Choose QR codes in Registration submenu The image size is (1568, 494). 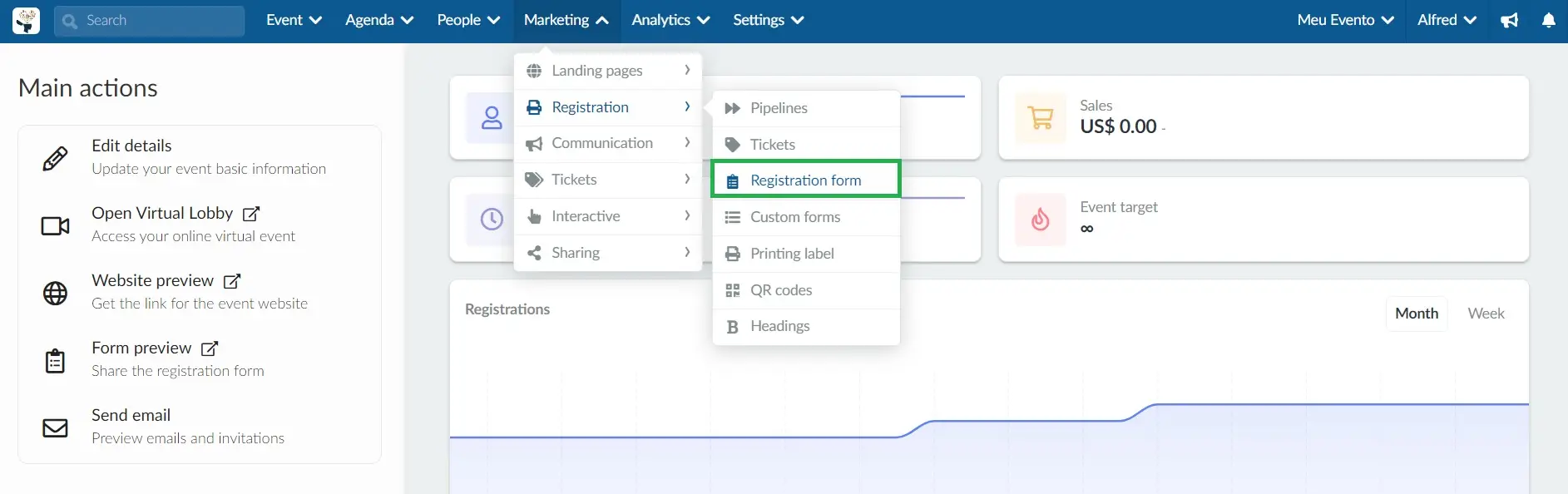coord(806,290)
